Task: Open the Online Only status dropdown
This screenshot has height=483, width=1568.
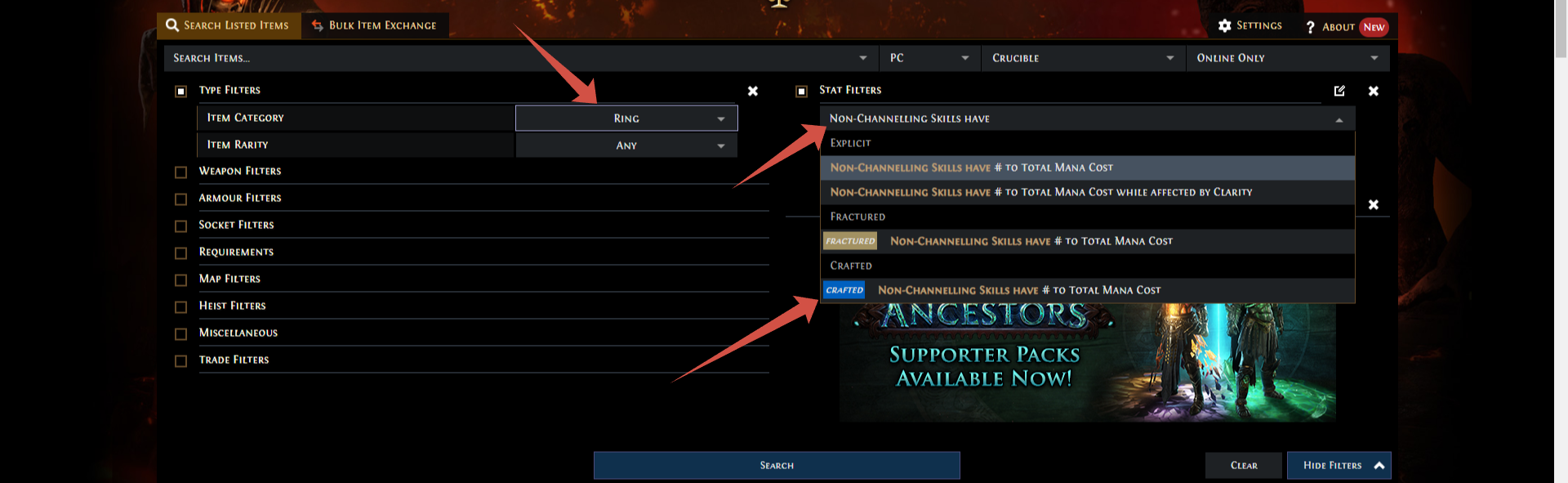Action: point(1287,58)
